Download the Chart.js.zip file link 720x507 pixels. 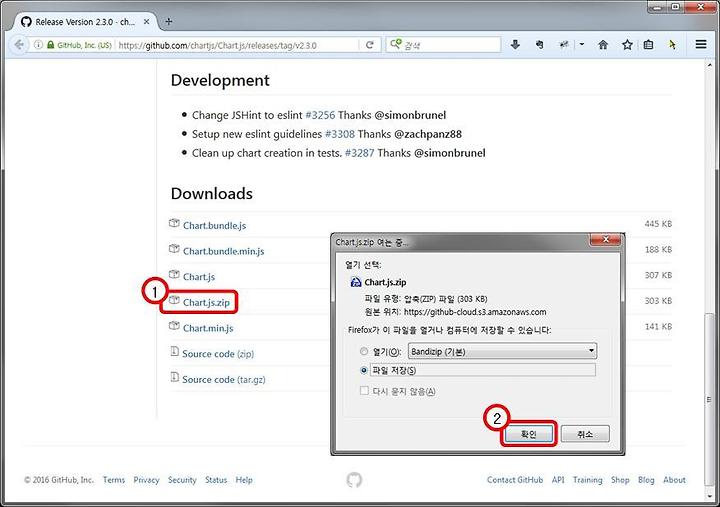206,303
